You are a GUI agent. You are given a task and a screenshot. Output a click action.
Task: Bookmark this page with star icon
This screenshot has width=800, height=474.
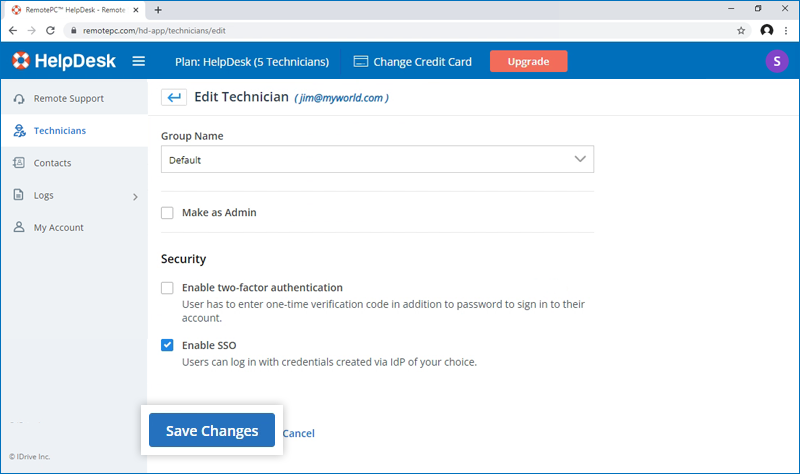[x=741, y=31]
